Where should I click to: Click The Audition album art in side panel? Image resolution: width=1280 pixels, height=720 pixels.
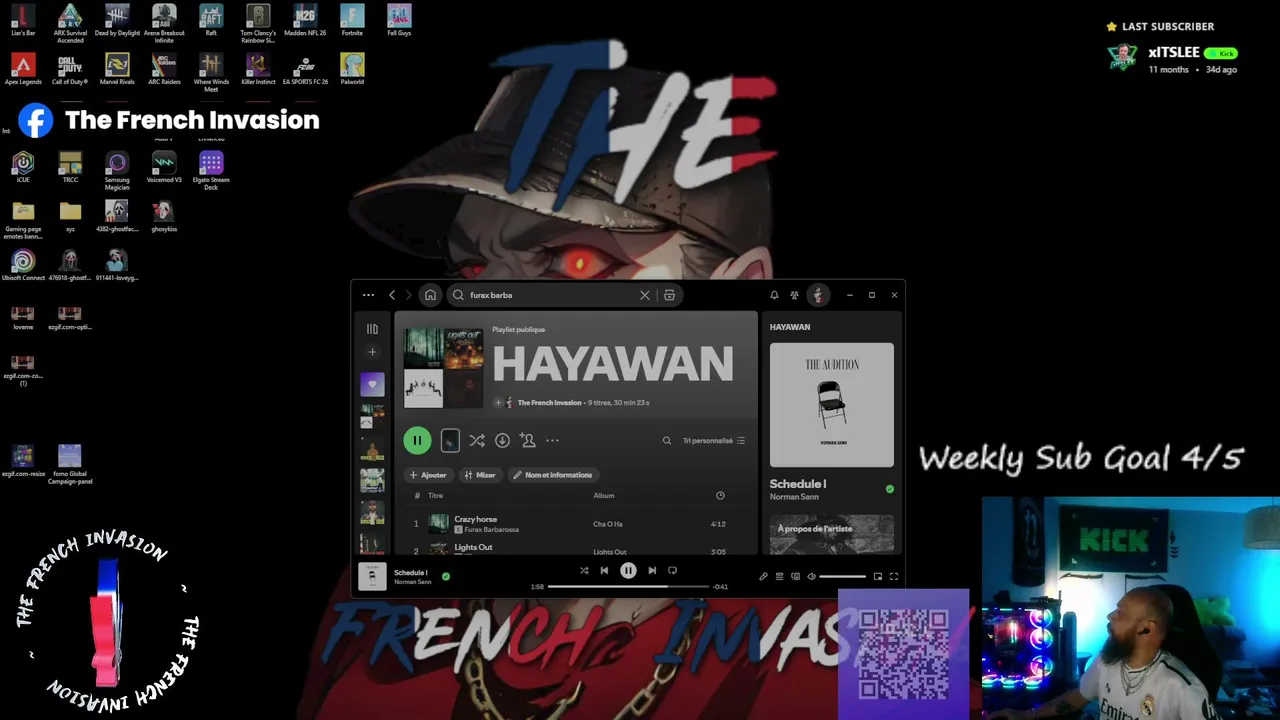[832, 405]
